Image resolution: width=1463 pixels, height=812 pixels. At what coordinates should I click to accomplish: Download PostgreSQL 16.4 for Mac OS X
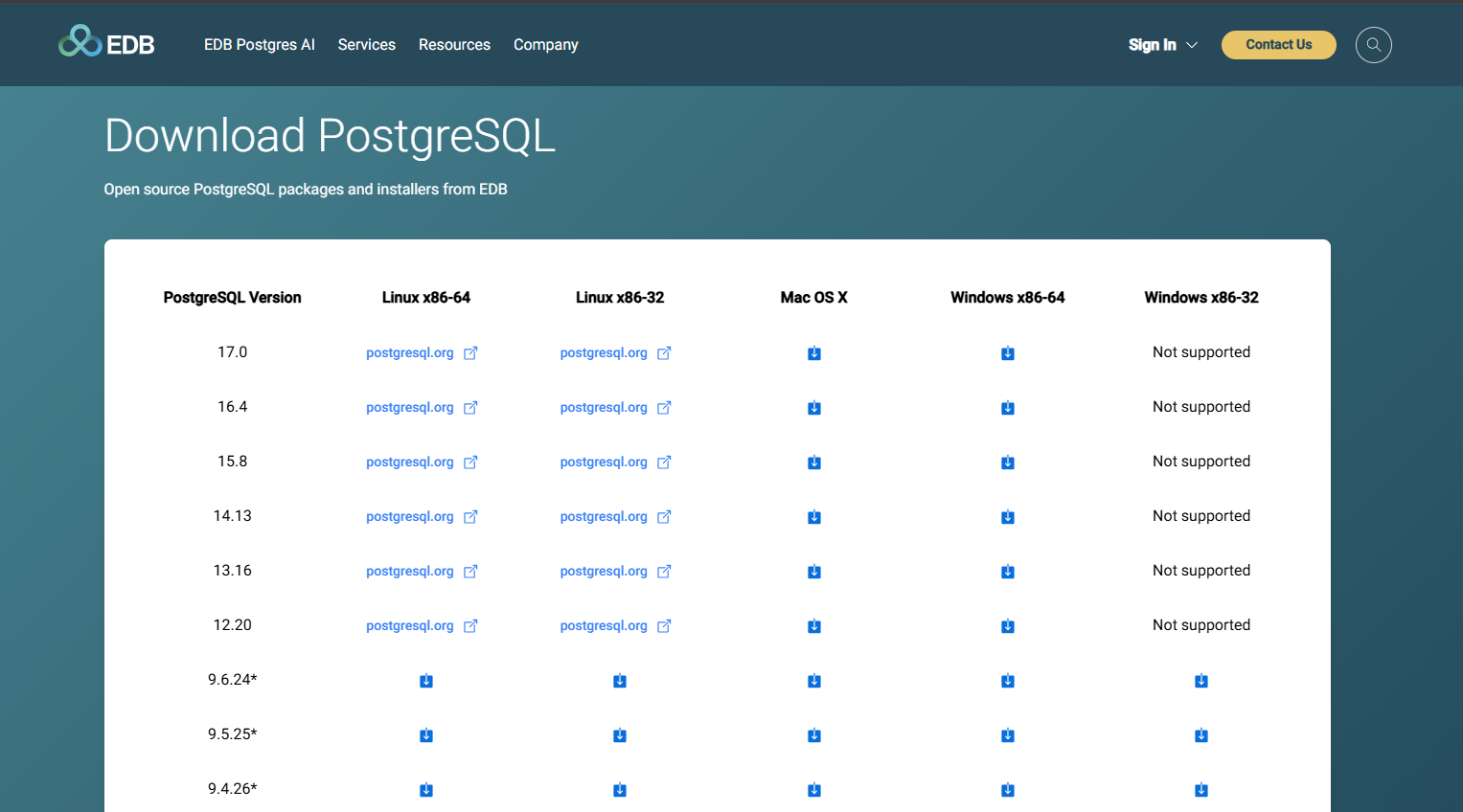814,408
